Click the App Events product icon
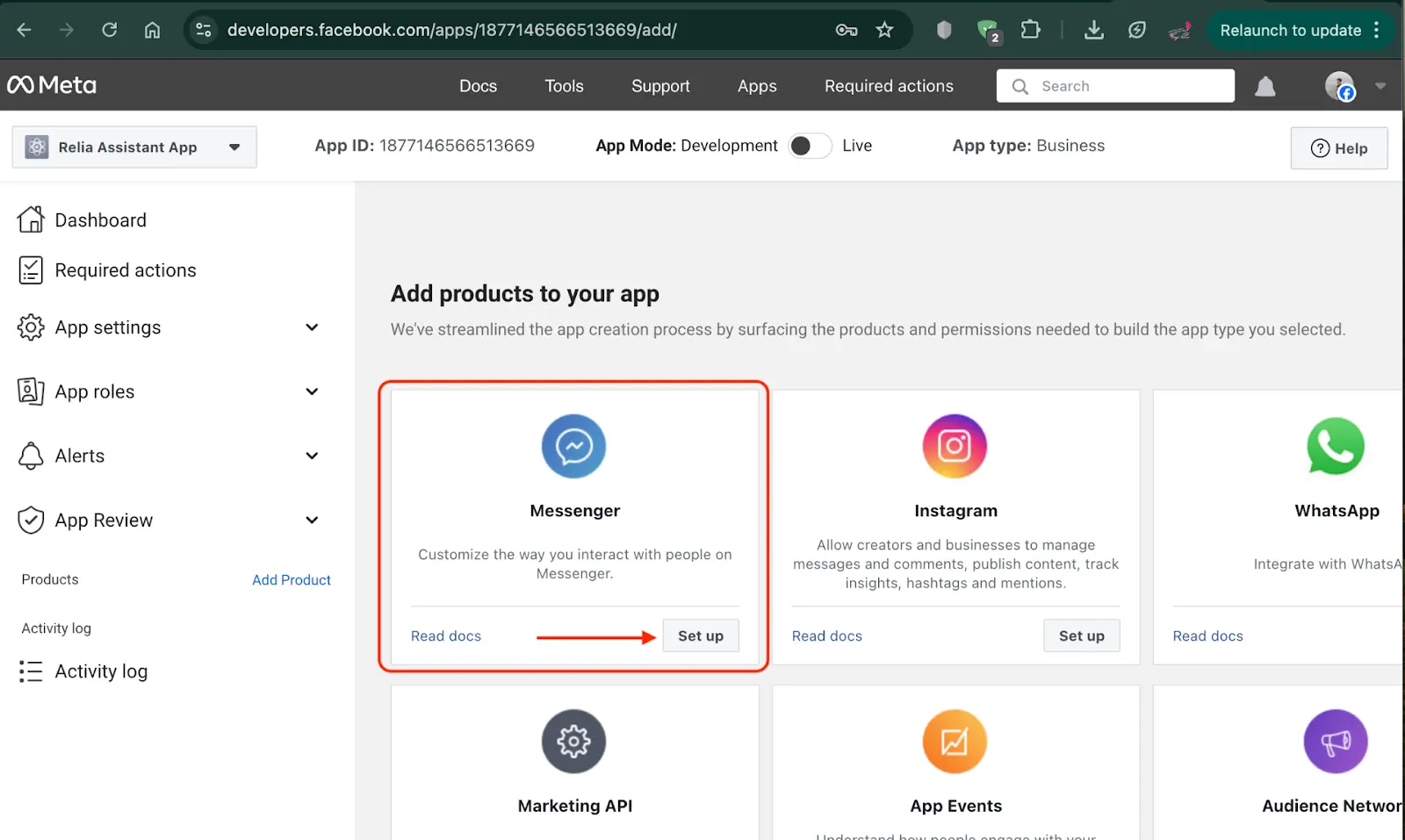 click(955, 742)
